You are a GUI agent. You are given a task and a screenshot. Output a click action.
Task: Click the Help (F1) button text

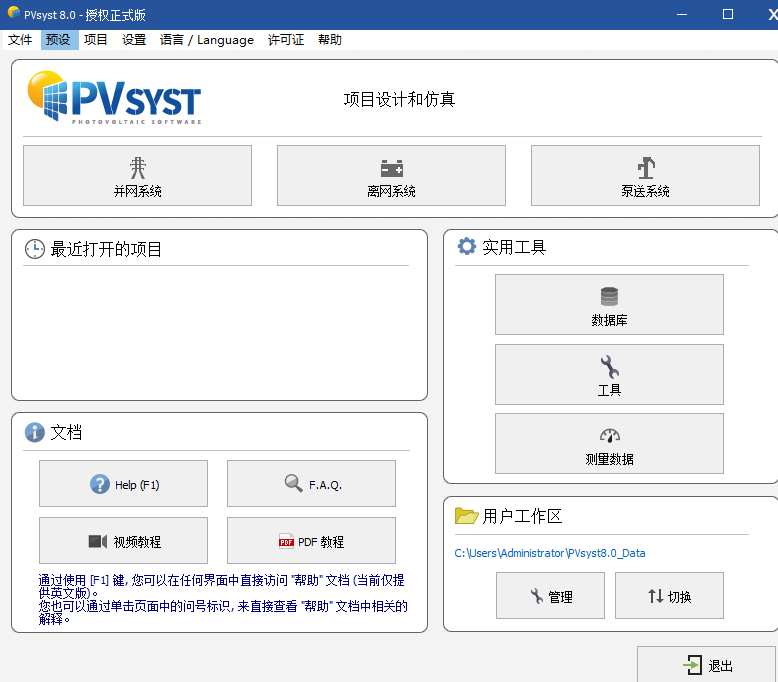137,485
